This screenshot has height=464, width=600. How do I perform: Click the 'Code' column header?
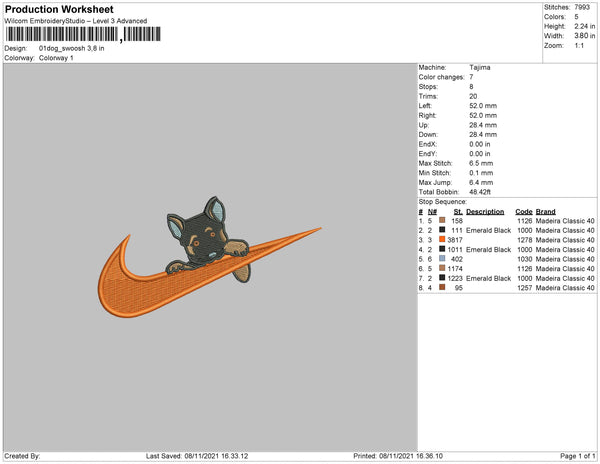click(524, 212)
